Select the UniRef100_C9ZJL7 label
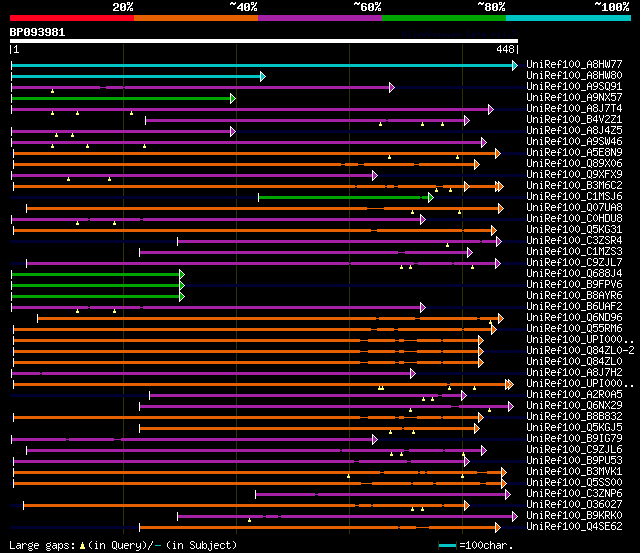This screenshot has width=640, height=553. point(574,263)
